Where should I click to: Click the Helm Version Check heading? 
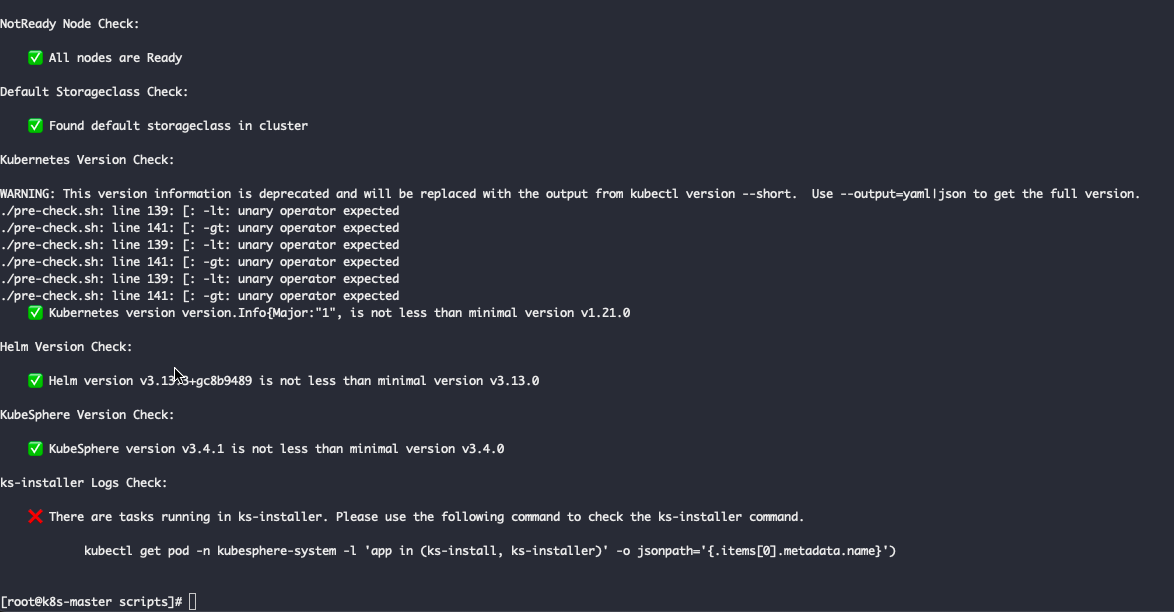[66, 347]
